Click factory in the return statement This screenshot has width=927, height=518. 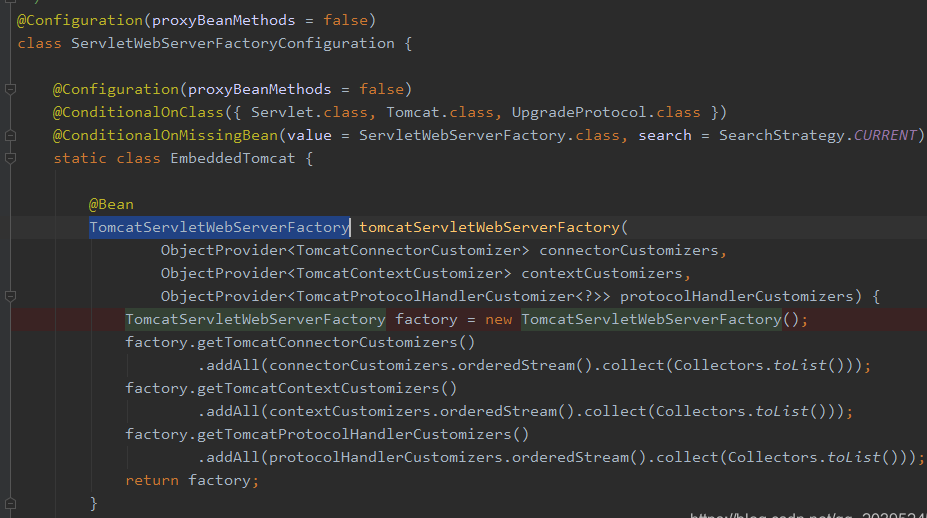tap(219, 481)
